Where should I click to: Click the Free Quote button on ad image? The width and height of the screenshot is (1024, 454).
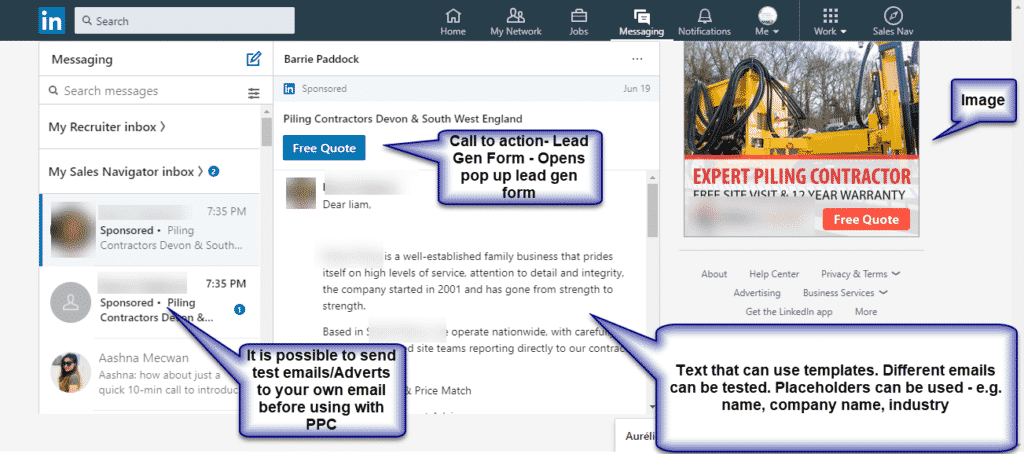(866, 219)
